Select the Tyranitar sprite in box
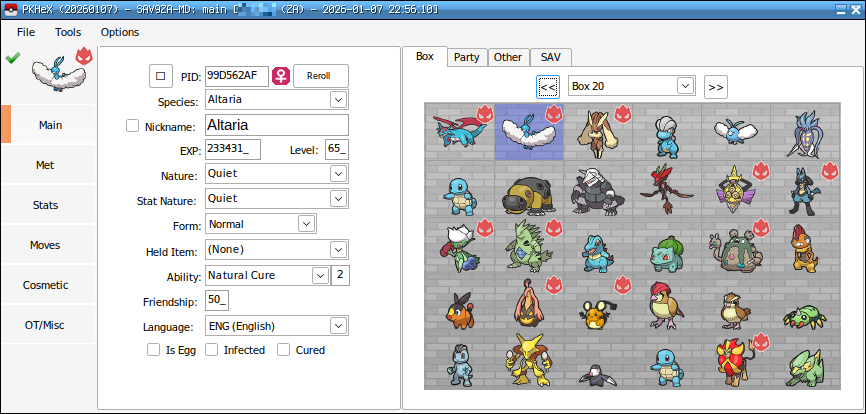866x414 pixels. pyautogui.click(x=526, y=243)
